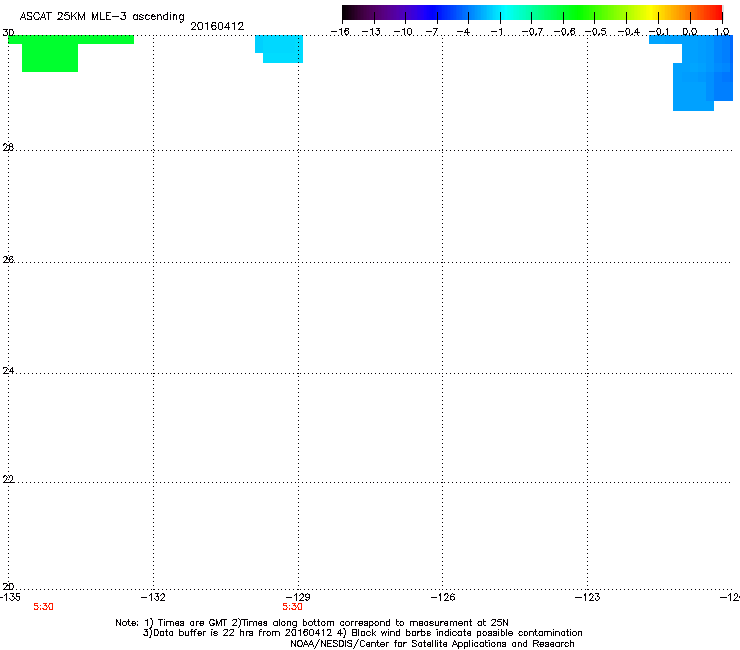Select the latitude label 28
740x650 pixels.
pos(8,147)
